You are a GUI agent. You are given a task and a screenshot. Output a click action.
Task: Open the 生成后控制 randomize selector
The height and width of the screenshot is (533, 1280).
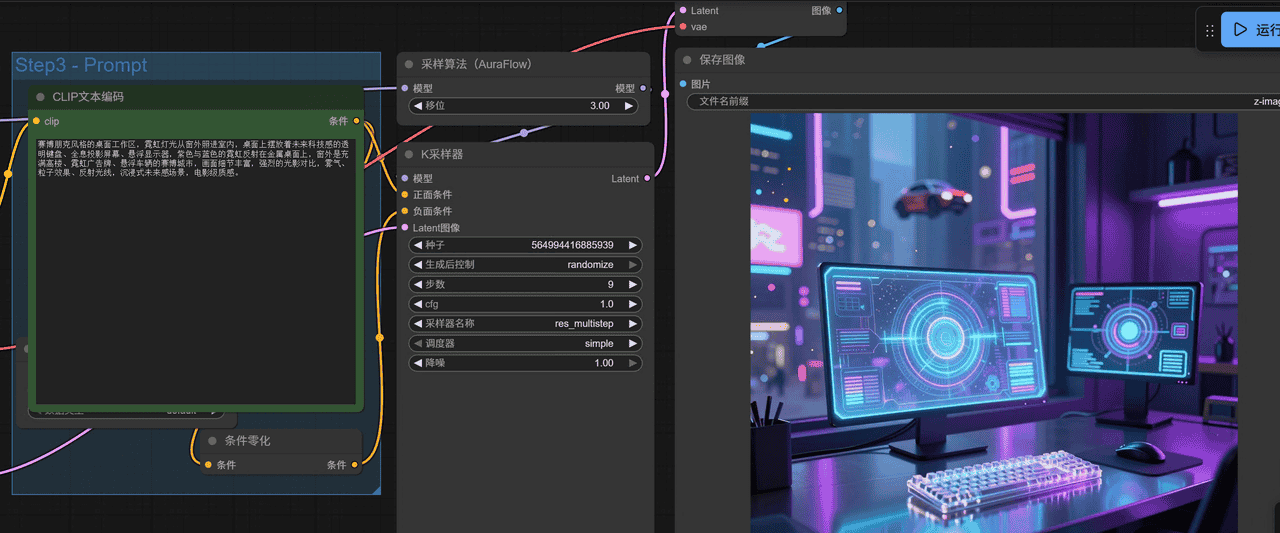pyautogui.click(x=525, y=265)
